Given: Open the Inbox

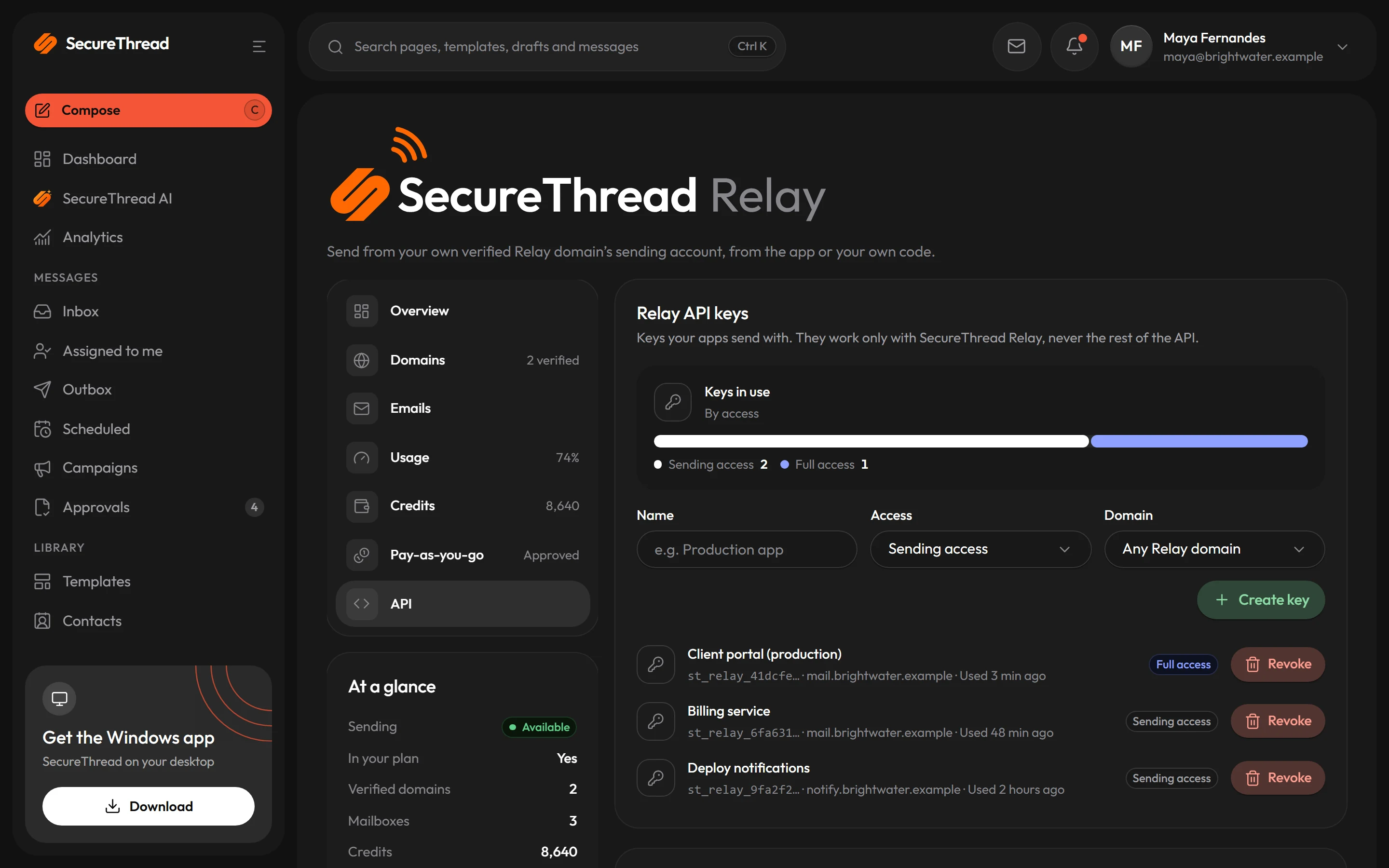Looking at the screenshot, I should point(148,311).
